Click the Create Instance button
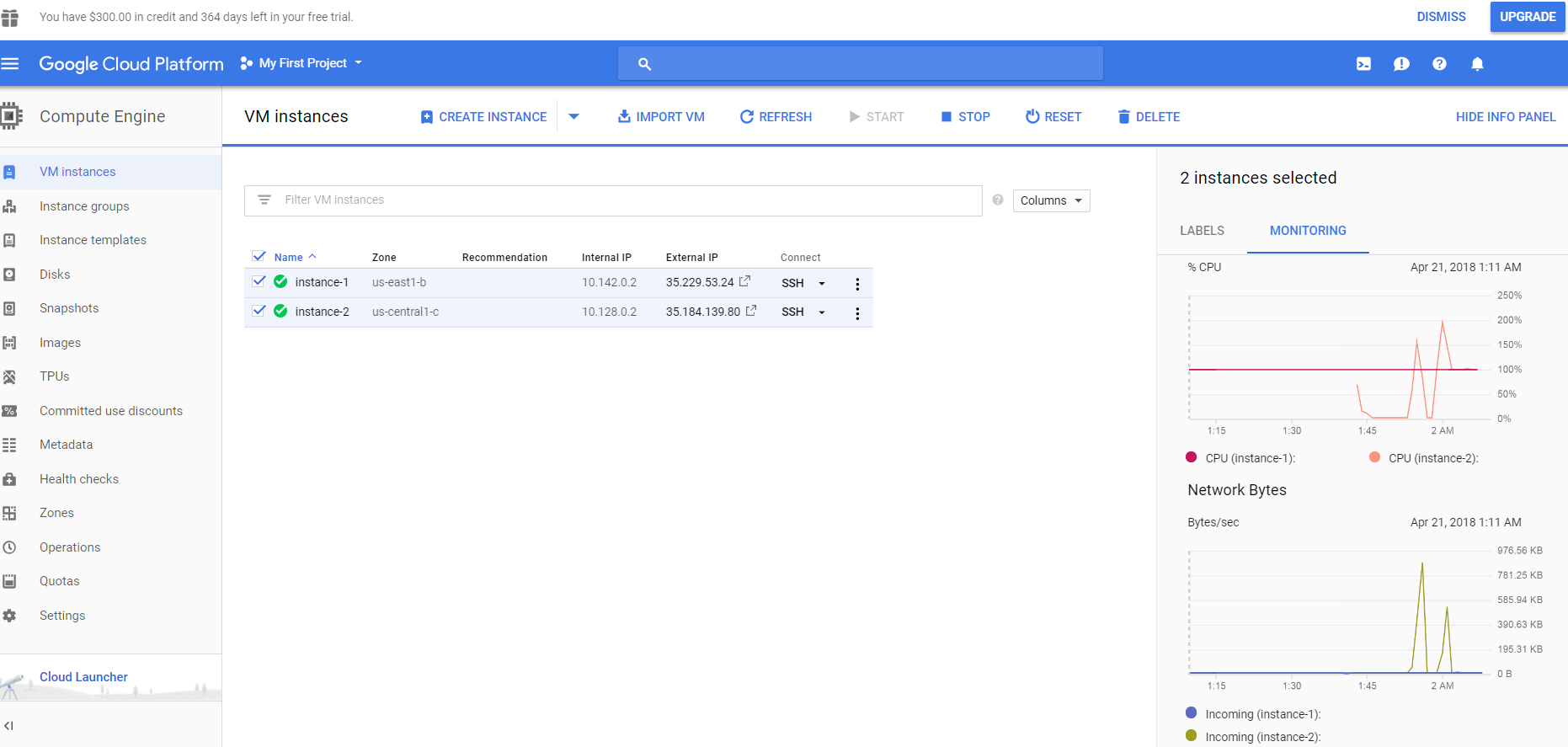 pyautogui.click(x=483, y=117)
